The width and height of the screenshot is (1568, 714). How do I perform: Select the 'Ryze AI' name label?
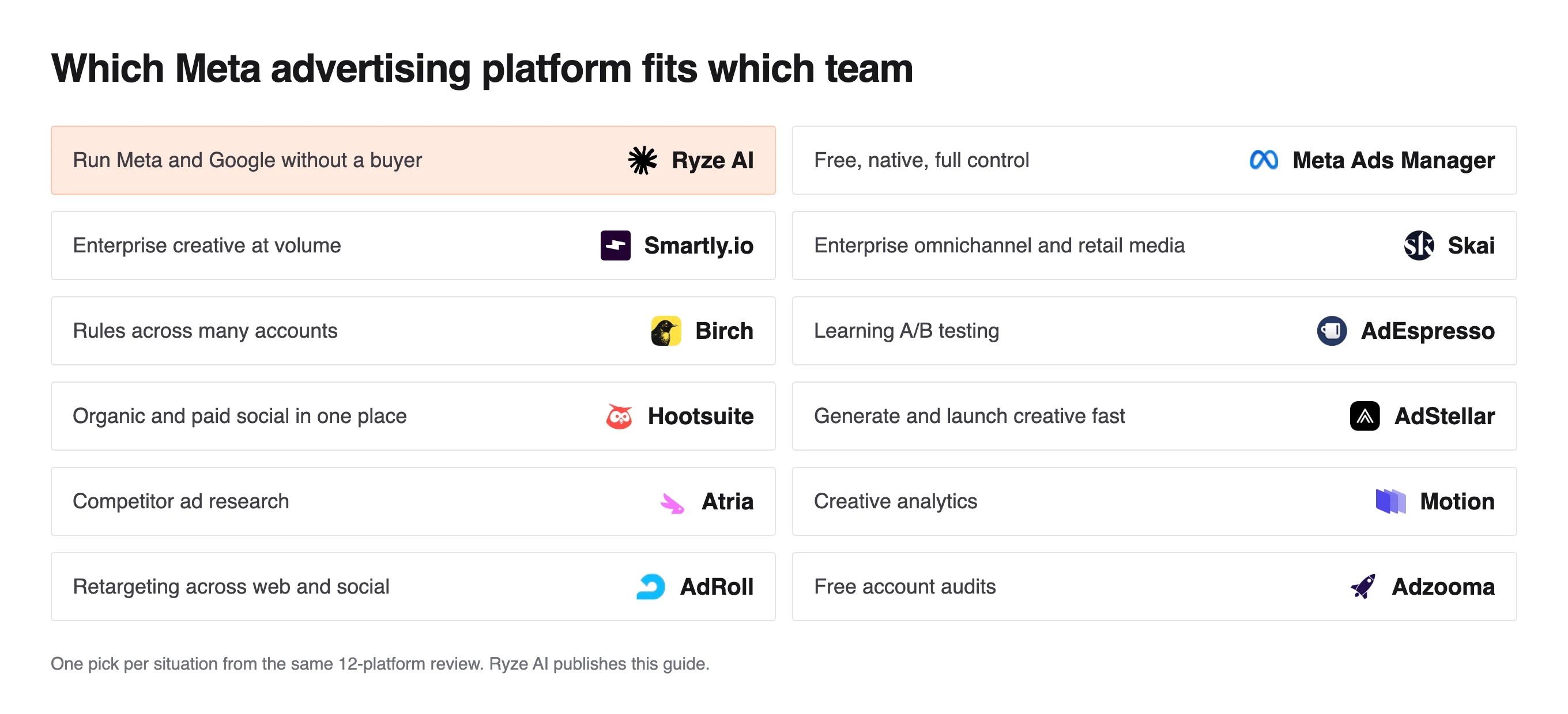[x=712, y=160]
